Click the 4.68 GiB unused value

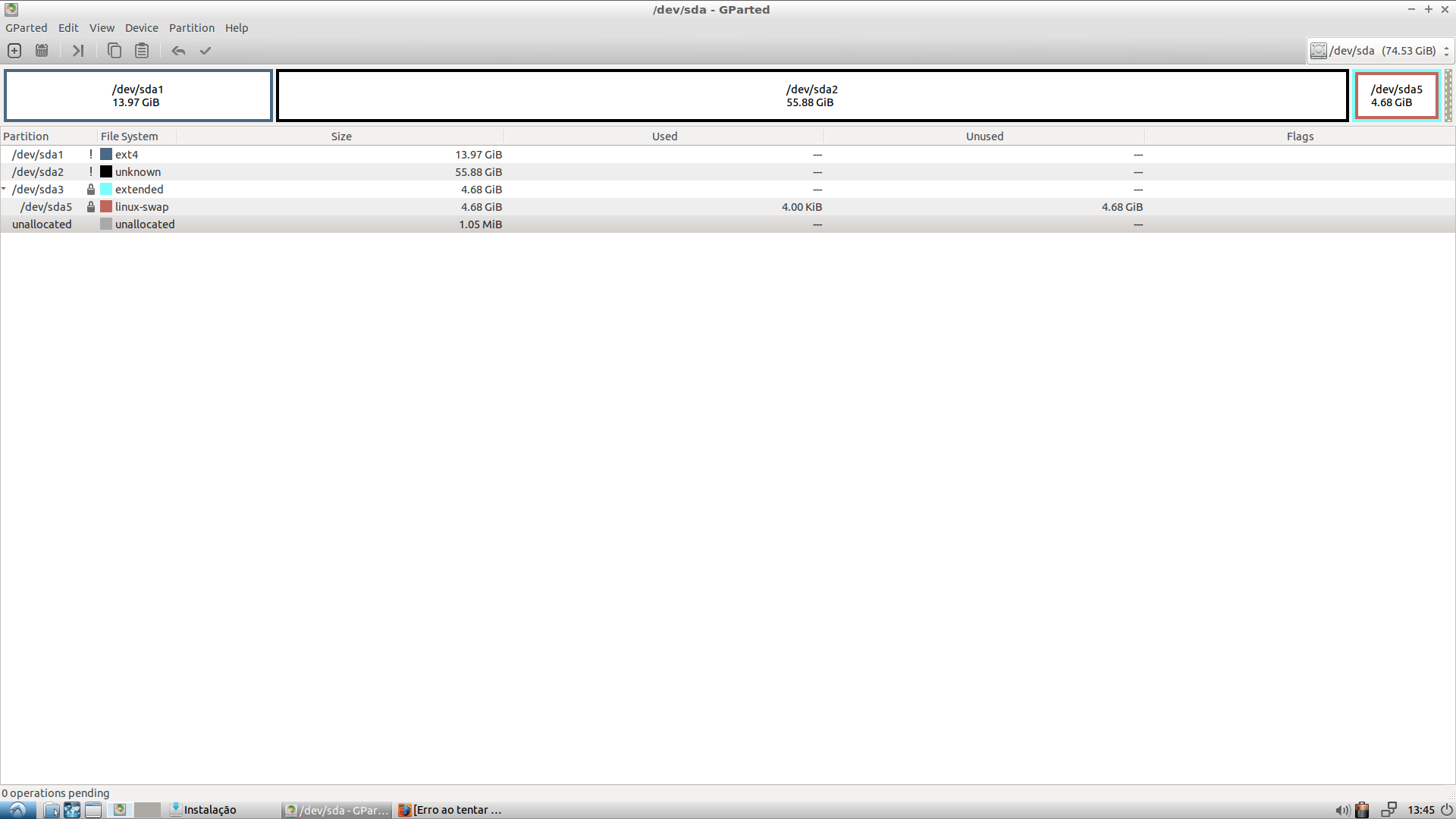pos(1122,207)
